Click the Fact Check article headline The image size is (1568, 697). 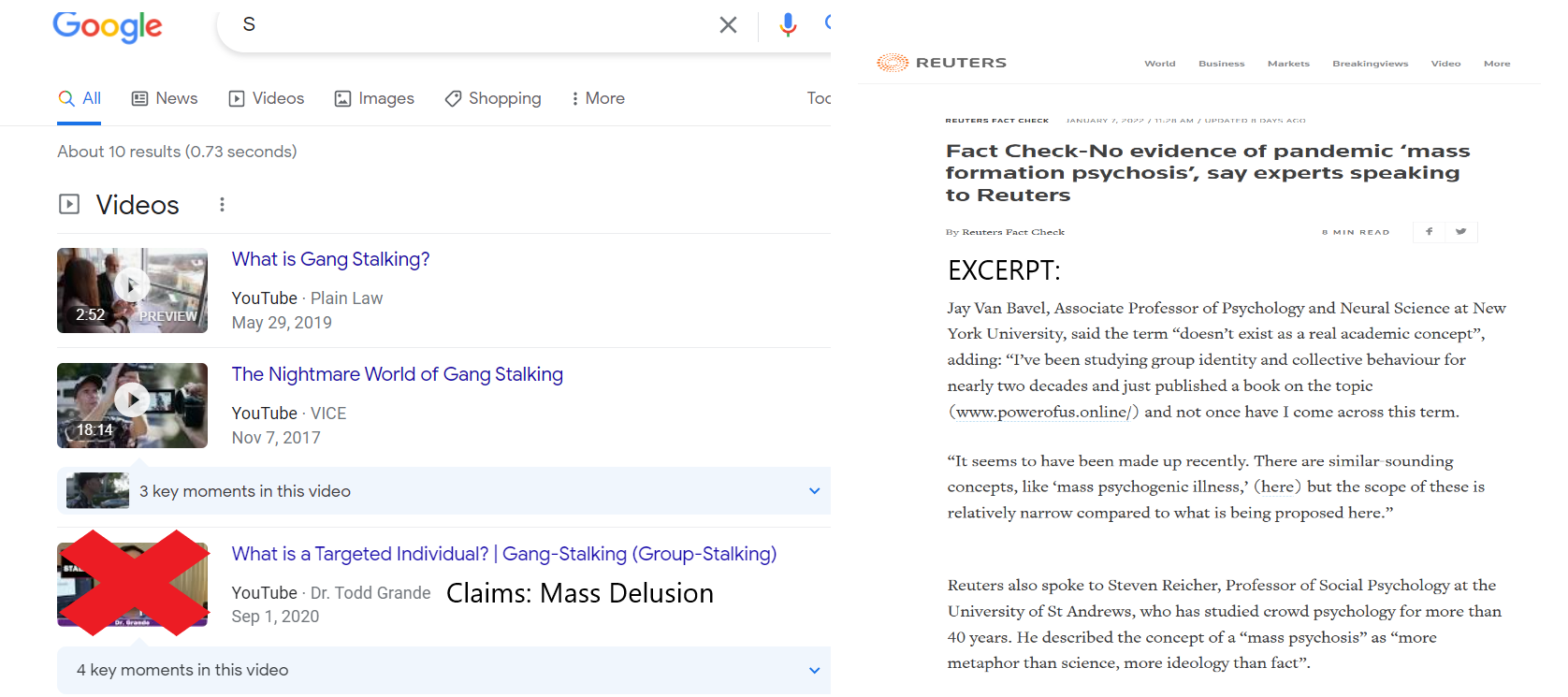click(1207, 173)
